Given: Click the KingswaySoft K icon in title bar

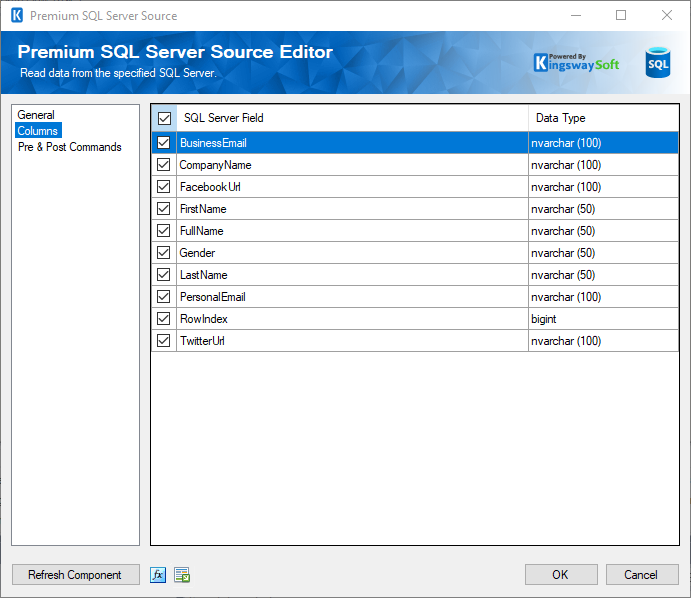Looking at the screenshot, I should (17, 15).
